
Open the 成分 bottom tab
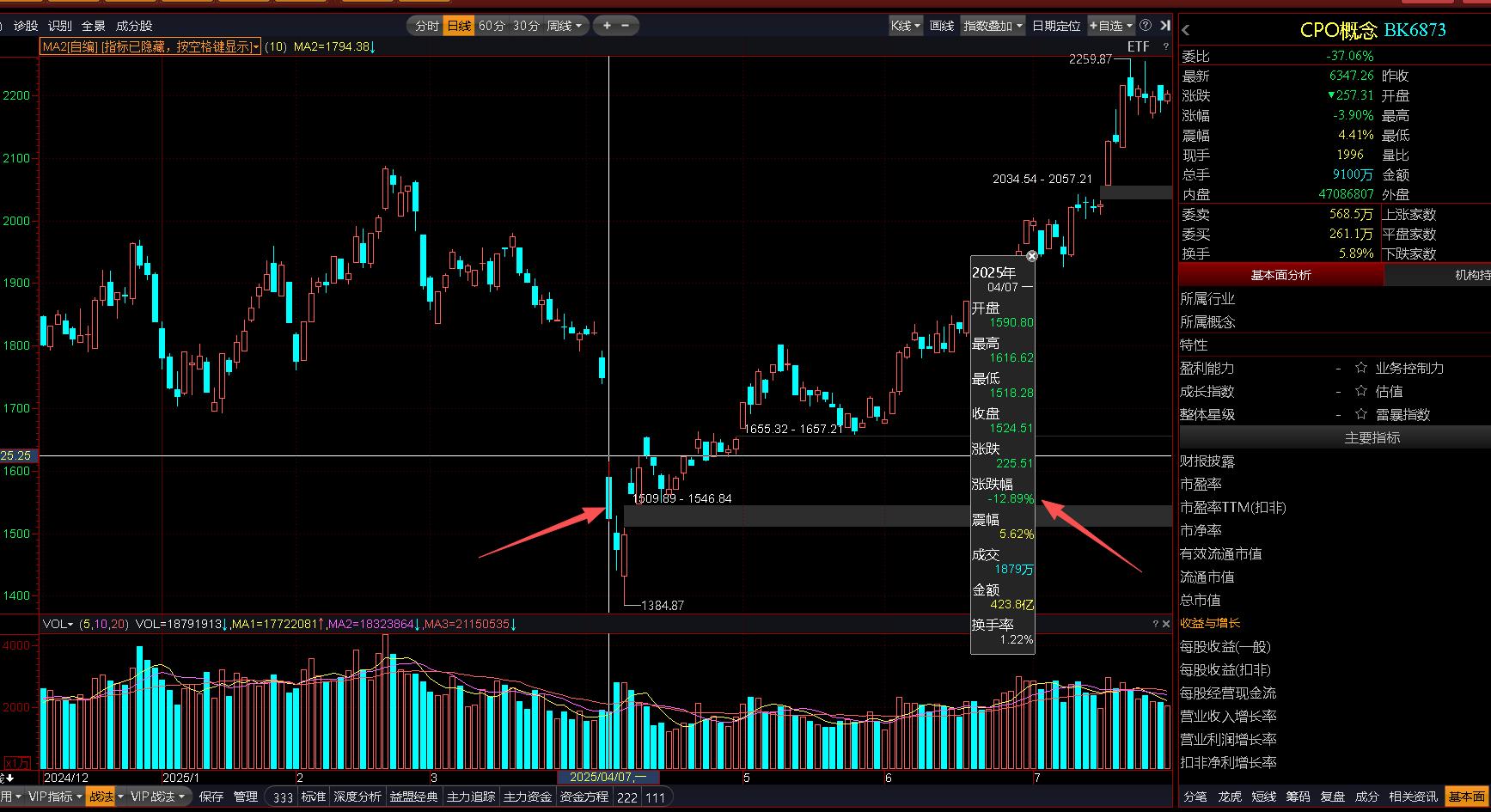(1367, 797)
